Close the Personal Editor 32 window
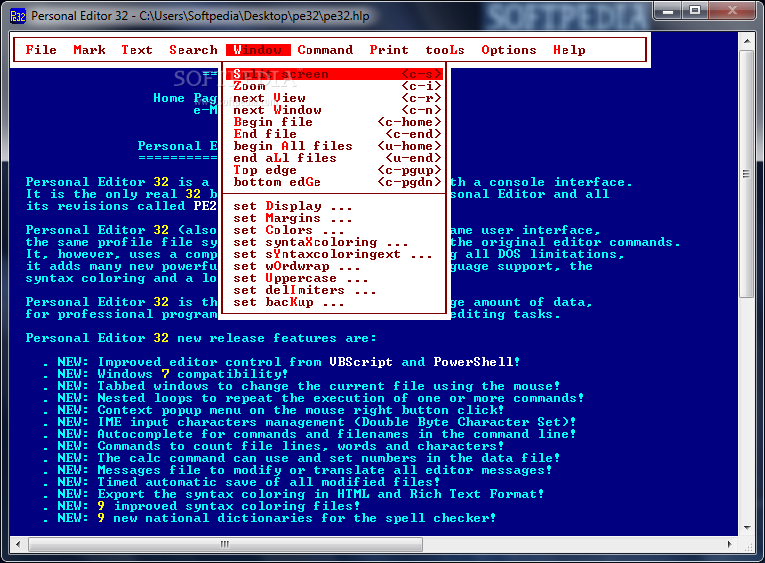This screenshot has height=563, width=765. click(732, 10)
